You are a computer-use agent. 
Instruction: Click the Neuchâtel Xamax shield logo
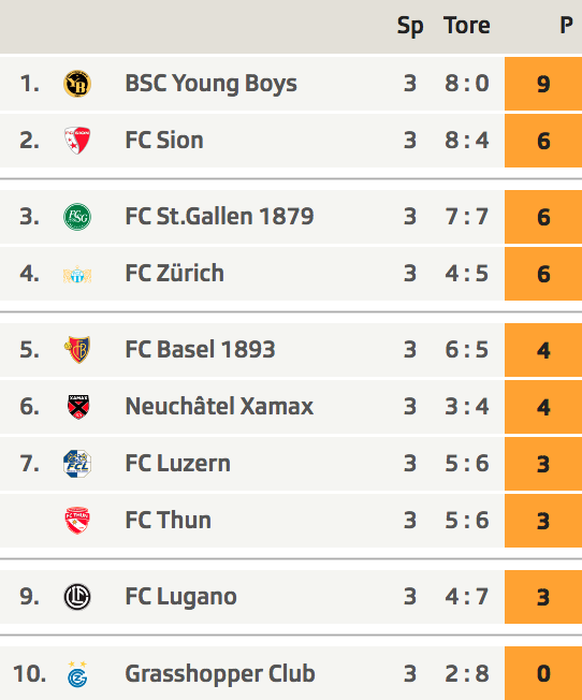click(78, 407)
